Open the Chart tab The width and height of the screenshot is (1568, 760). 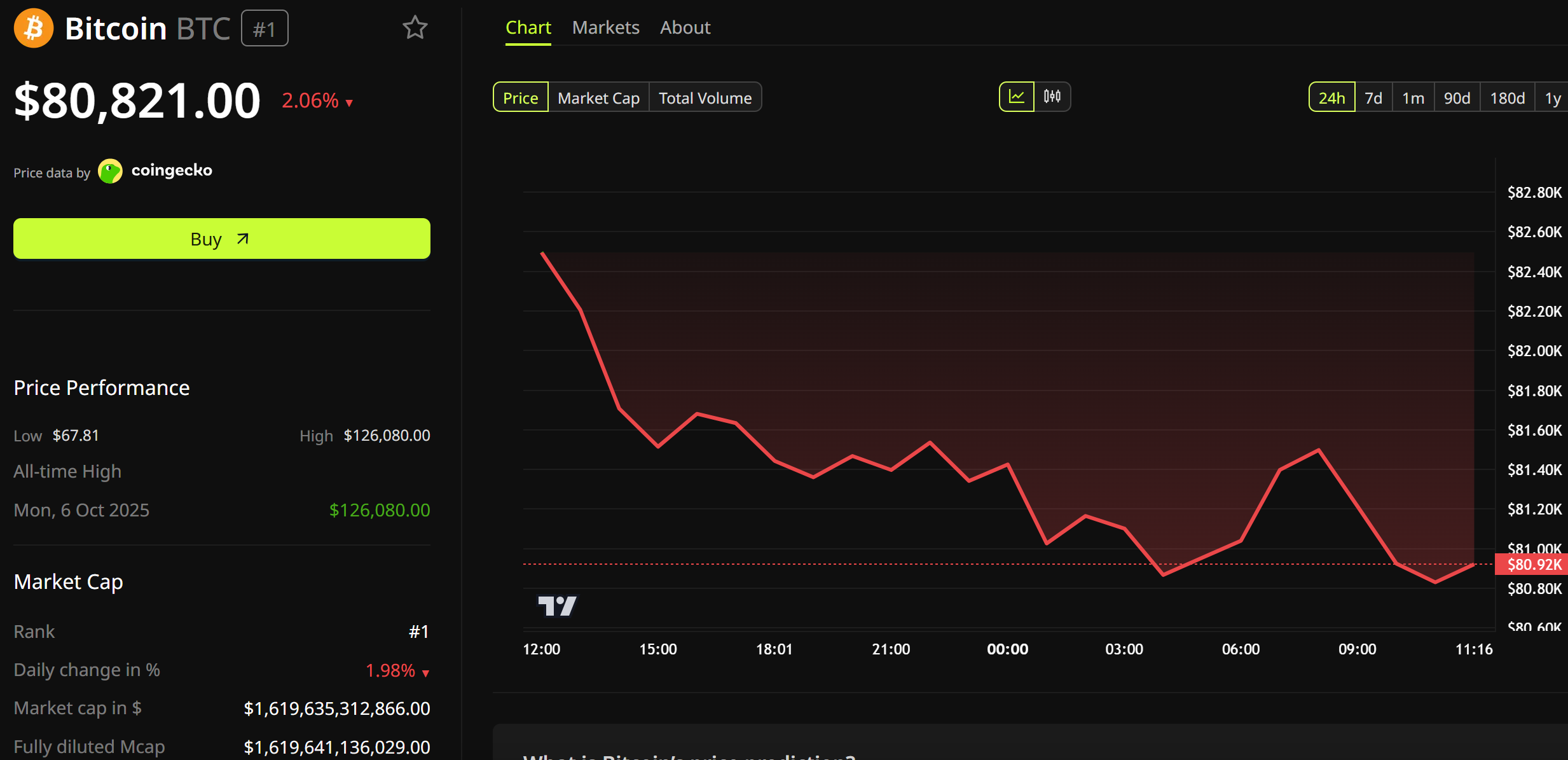click(x=528, y=28)
